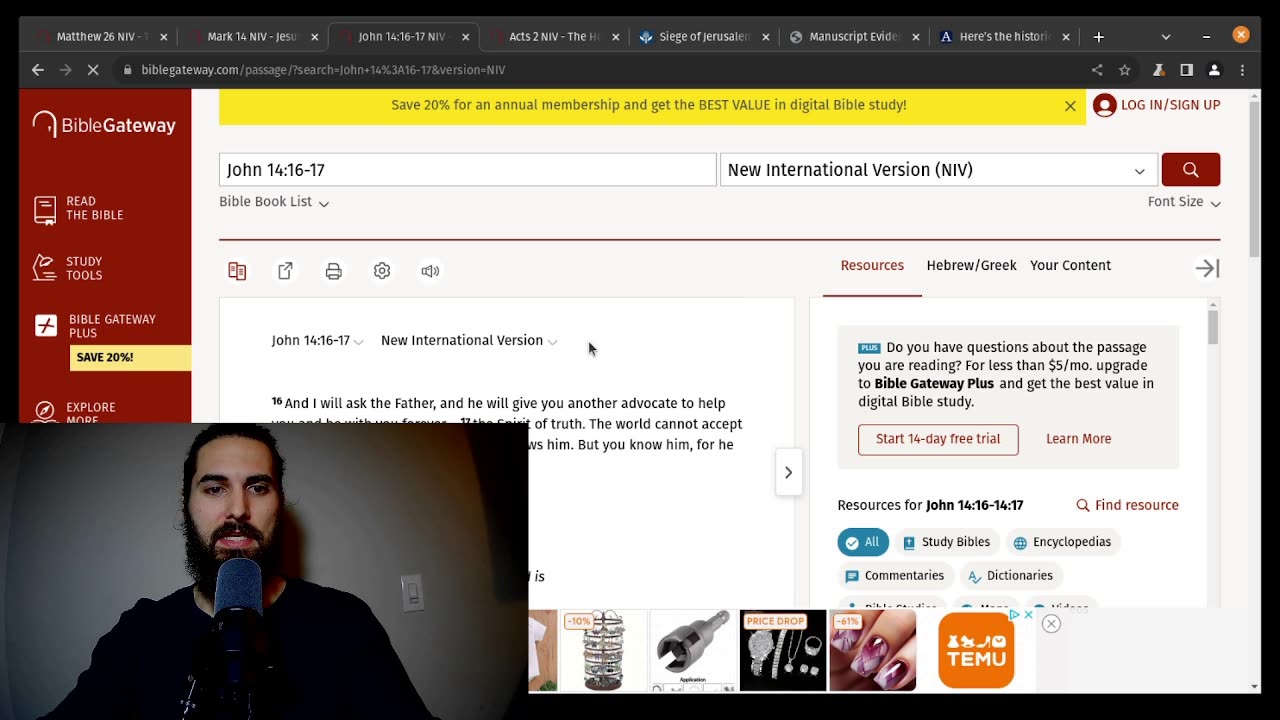This screenshot has height=720, width=1280.
Task: Toggle Study Bibles filter chip
Action: coord(947,542)
